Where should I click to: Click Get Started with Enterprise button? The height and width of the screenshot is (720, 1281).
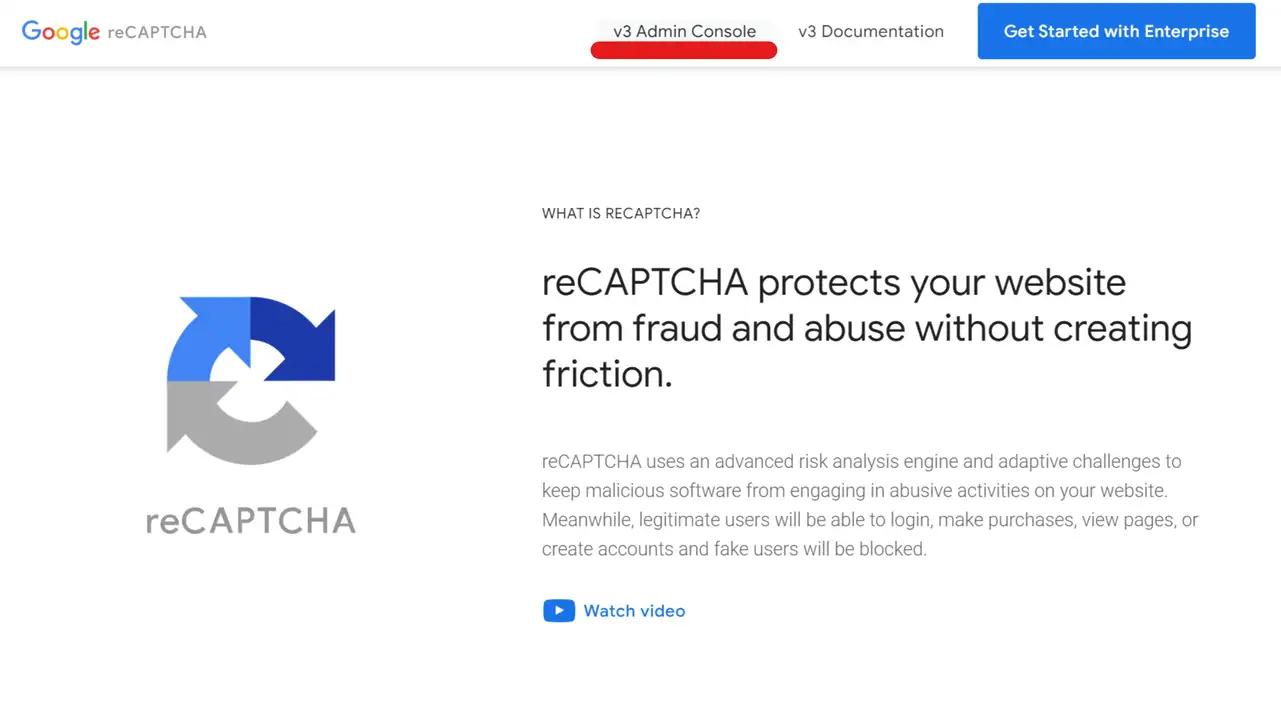1116,31
